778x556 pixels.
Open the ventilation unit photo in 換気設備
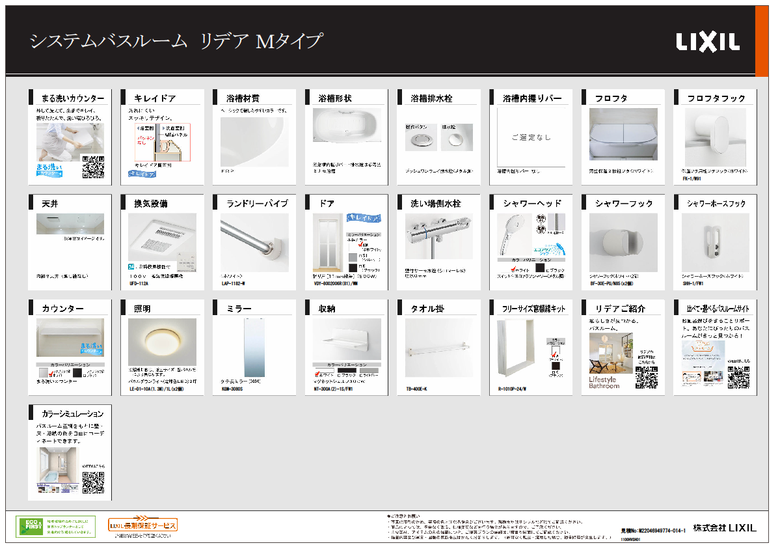(162, 242)
